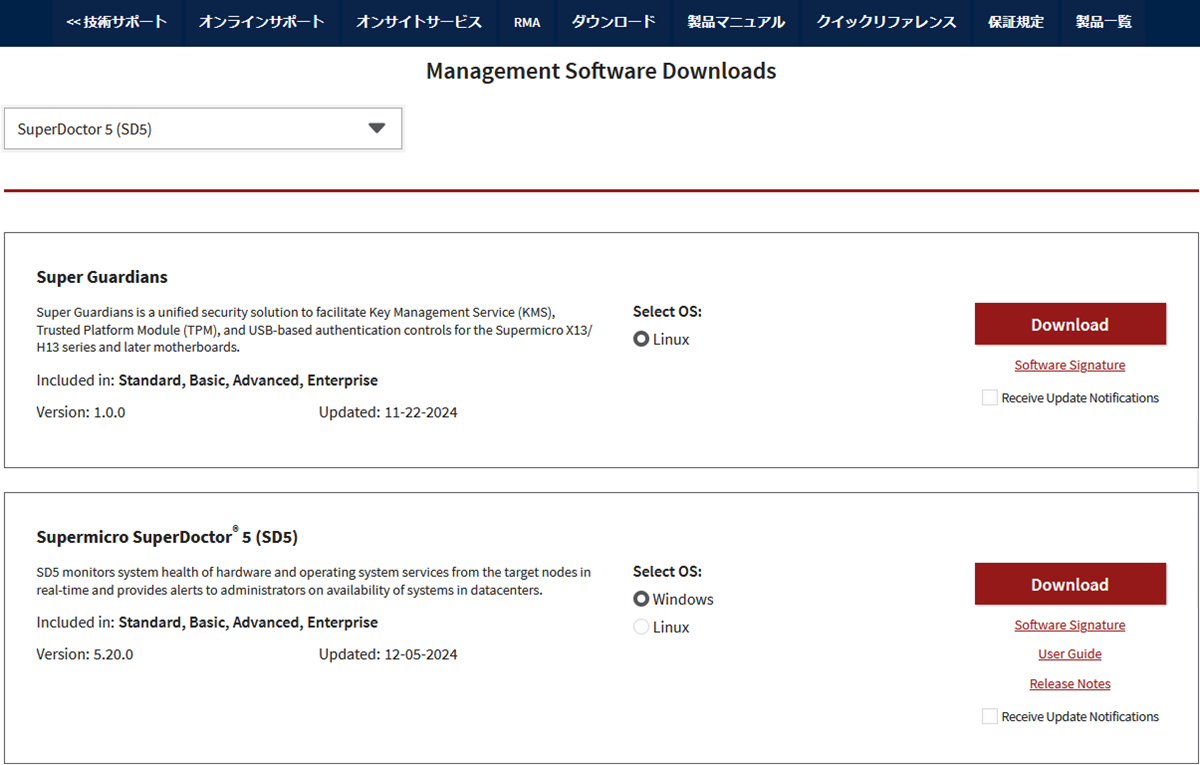Open the SD5 User Guide link

[x=1070, y=654]
